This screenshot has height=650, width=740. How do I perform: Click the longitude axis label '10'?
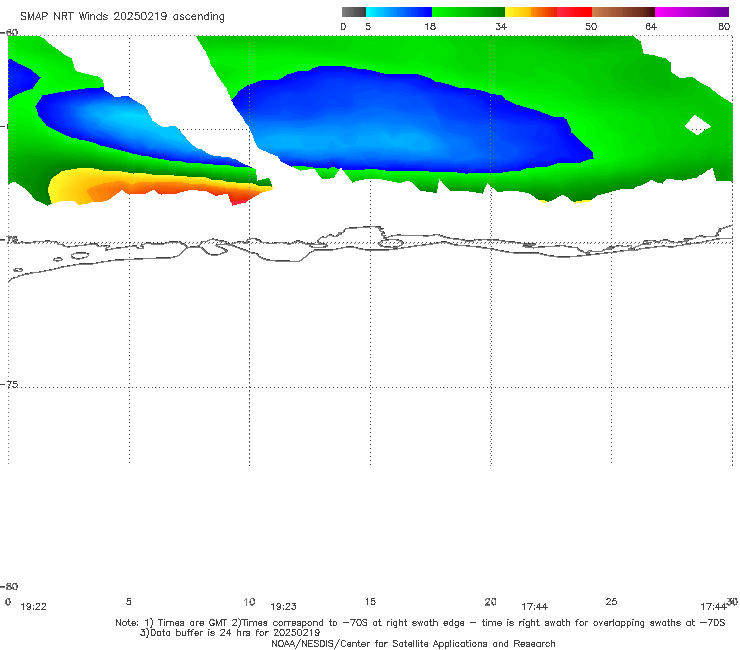pos(249,601)
